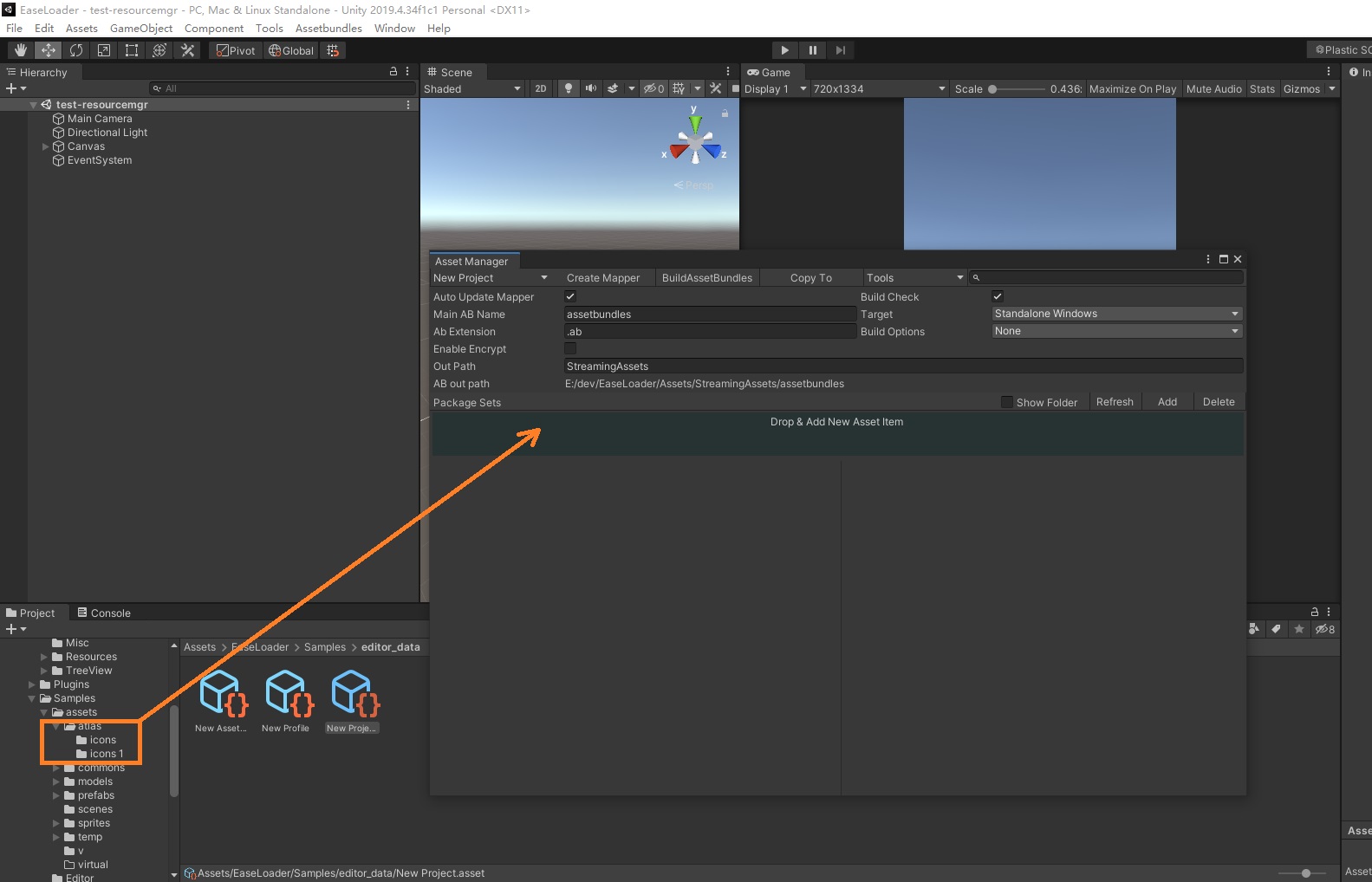Switch to the Game tab
This screenshot has height=882, width=1372.
click(769, 72)
